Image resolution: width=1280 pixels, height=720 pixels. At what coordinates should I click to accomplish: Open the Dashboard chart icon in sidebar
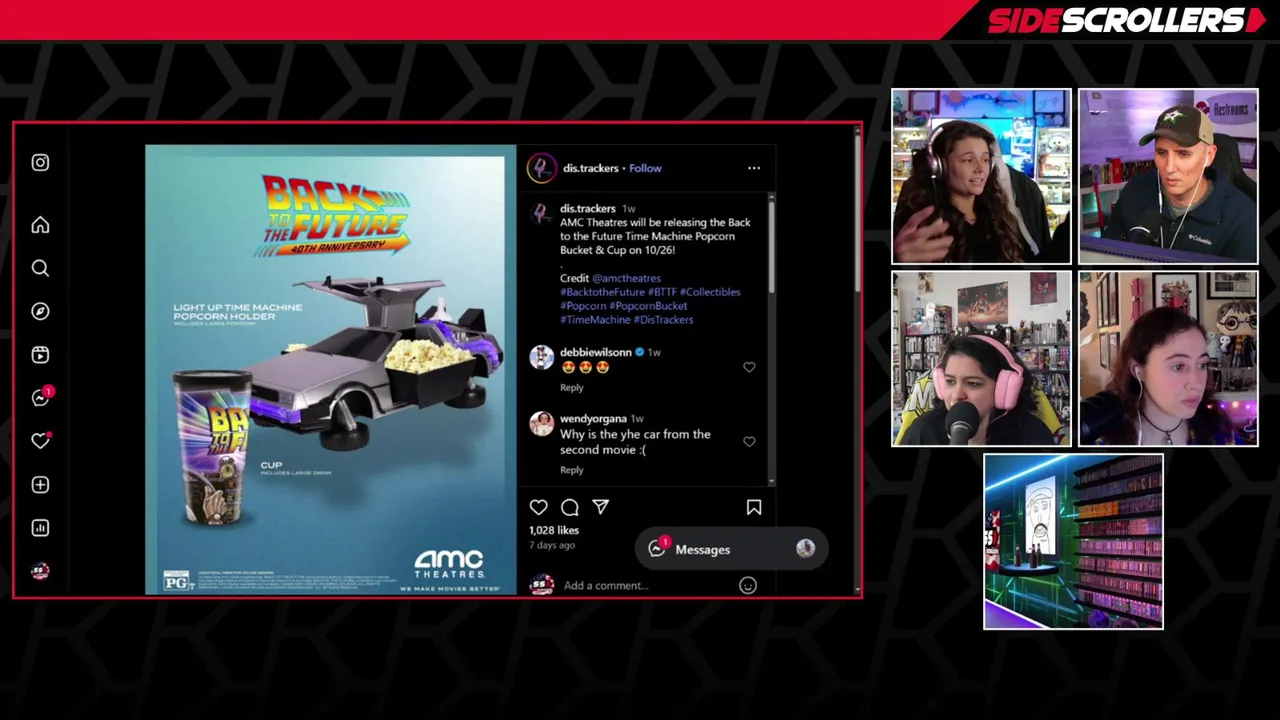[x=40, y=527]
